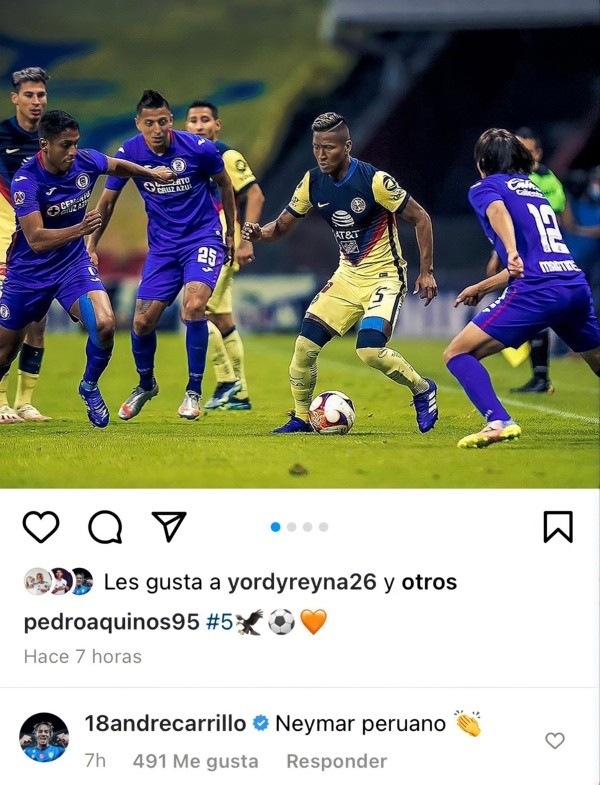Screen dimensions: 600x785
Task: View the liker avatars beside Les gusta
Action: (59, 582)
